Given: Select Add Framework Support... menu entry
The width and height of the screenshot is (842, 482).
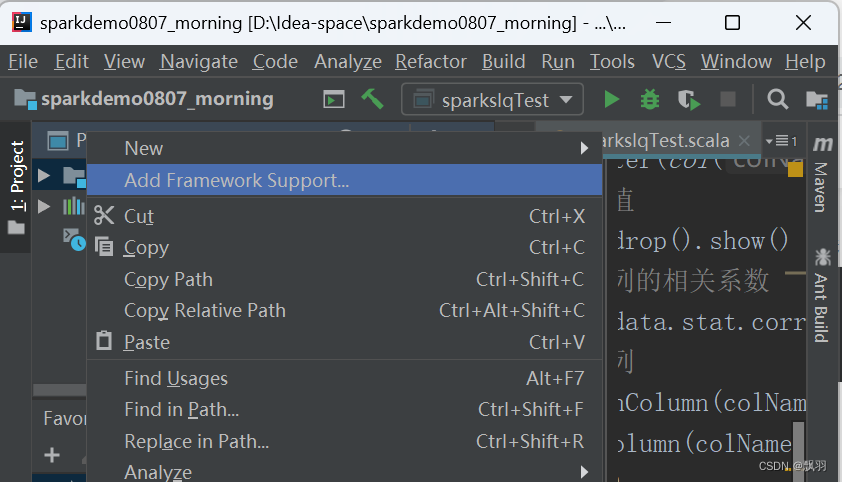Looking at the screenshot, I should point(344,180).
